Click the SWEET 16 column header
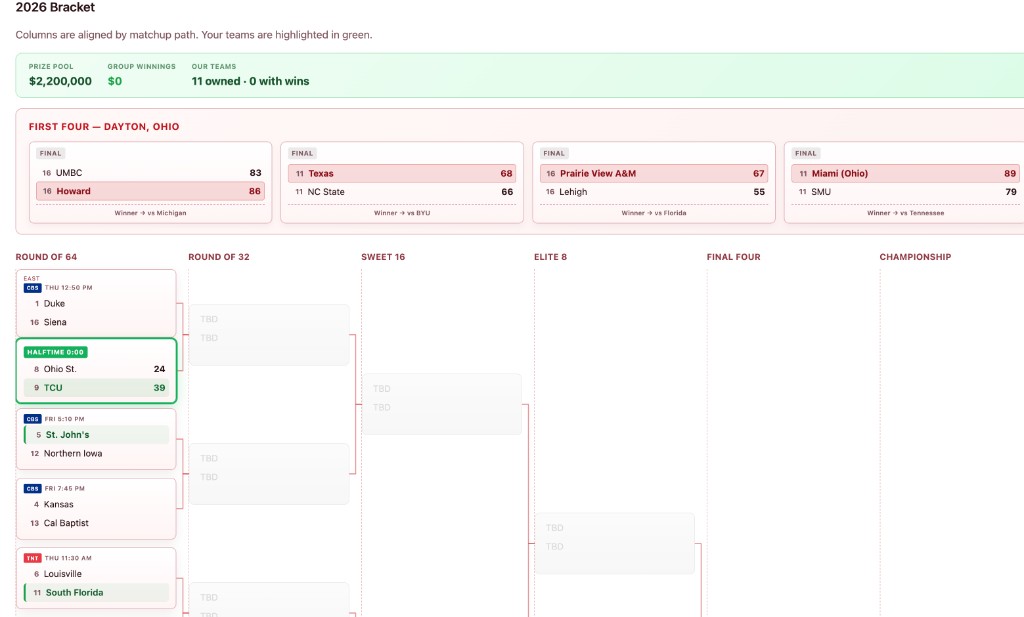Screen dimensions: 1024x617 pyautogui.click(x=385, y=257)
